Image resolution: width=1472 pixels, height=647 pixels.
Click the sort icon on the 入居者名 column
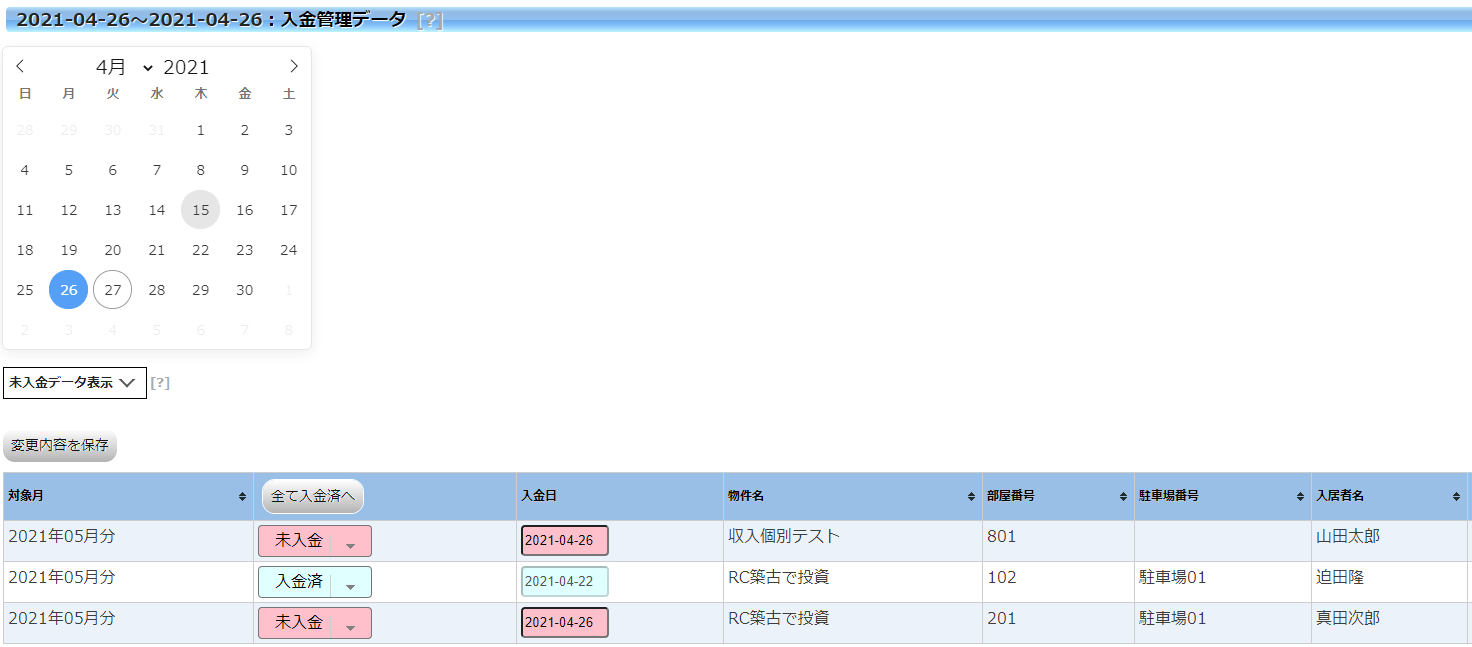(1456, 496)
